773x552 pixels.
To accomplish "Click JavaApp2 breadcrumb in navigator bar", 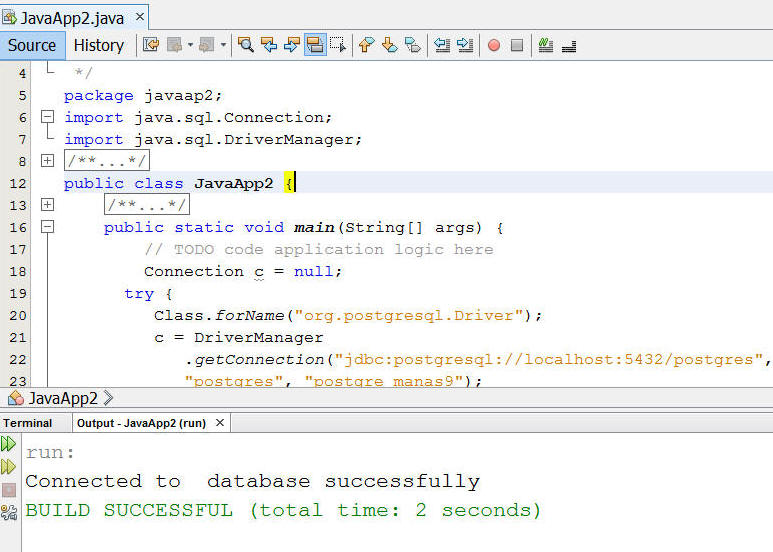I will (x=63, y=398).
